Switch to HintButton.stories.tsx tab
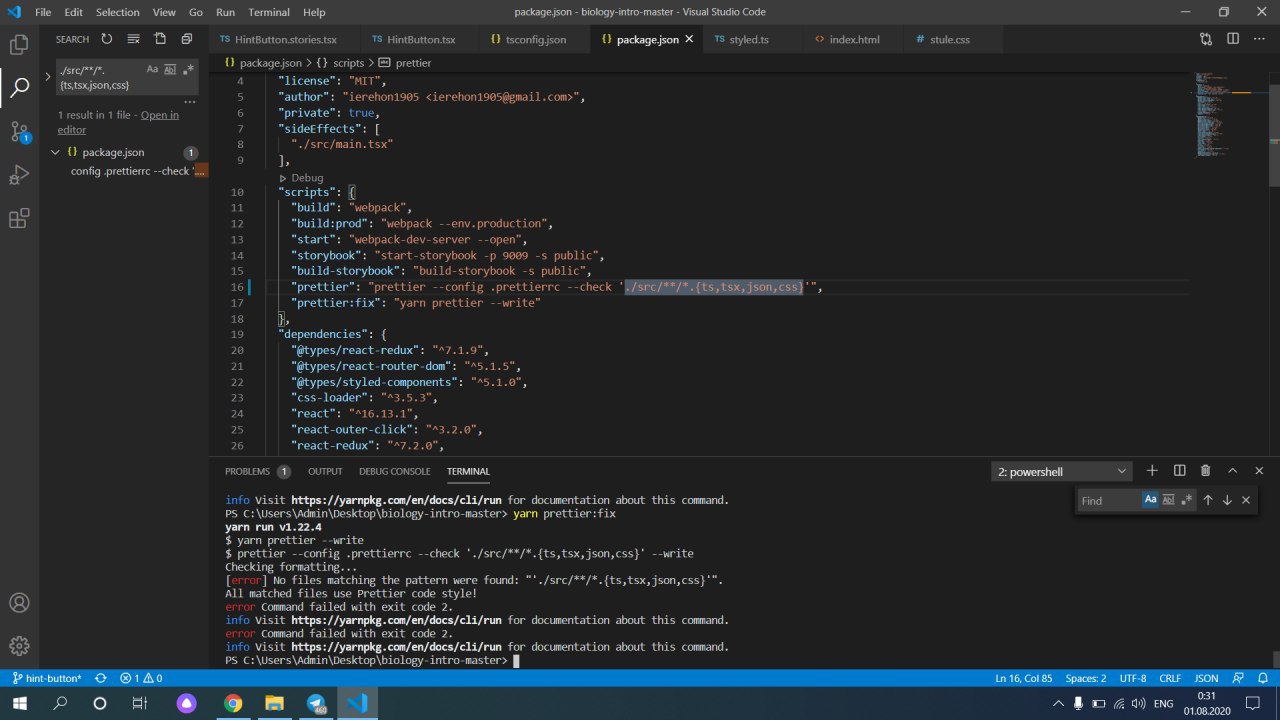The width and height of the screenshot is (1280, 720). coord(285,39)
